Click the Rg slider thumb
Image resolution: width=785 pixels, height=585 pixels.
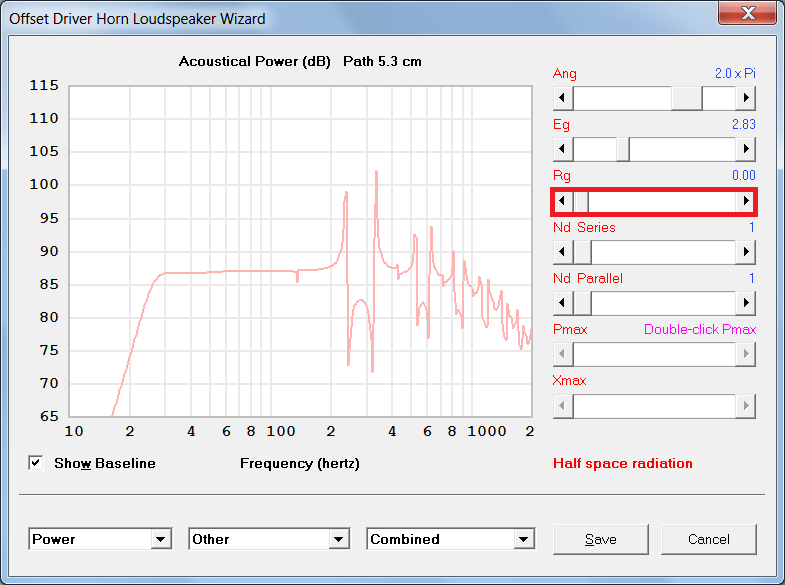coord(581,201)
